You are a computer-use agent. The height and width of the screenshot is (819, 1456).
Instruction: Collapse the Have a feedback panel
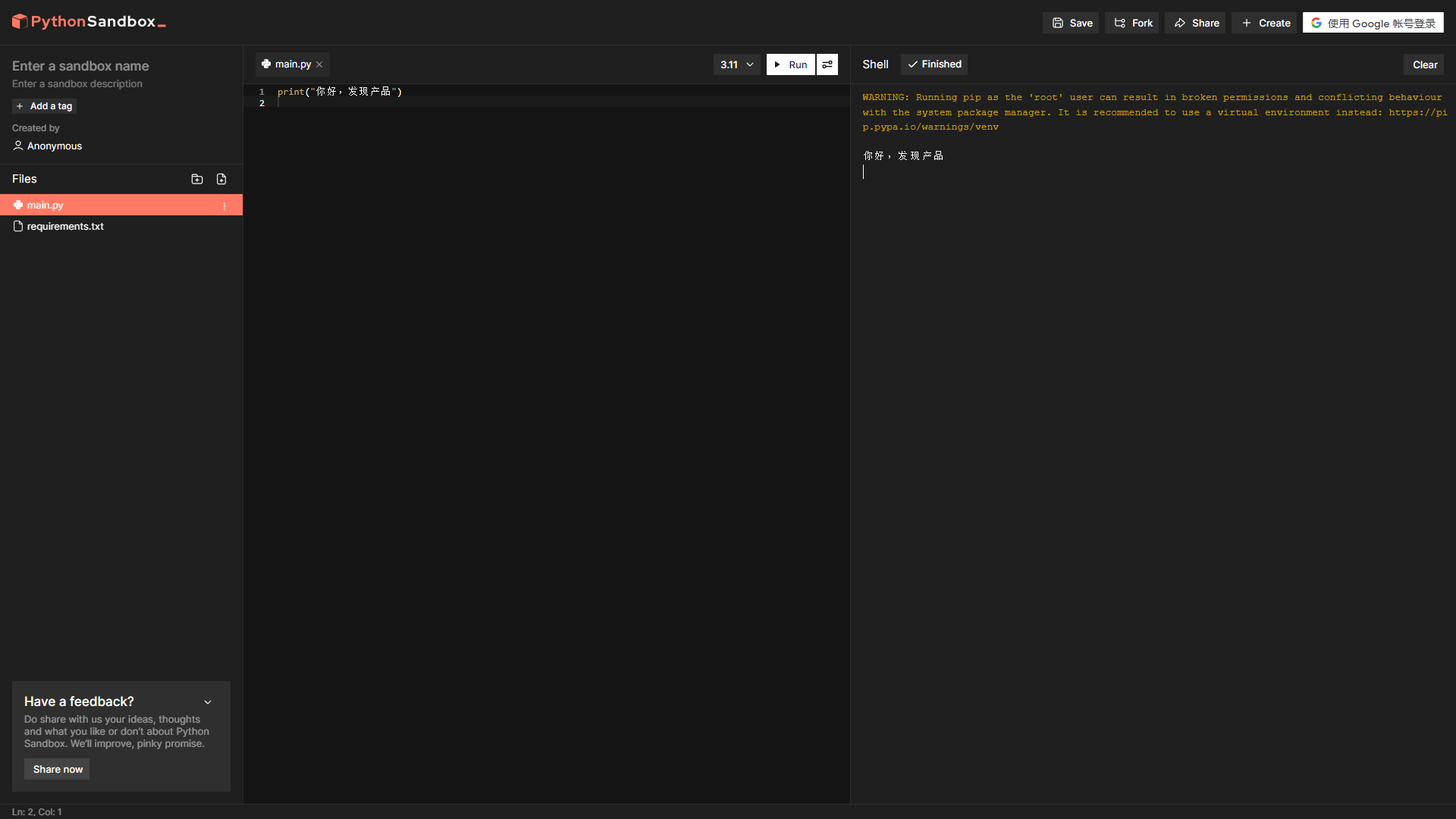208,702
